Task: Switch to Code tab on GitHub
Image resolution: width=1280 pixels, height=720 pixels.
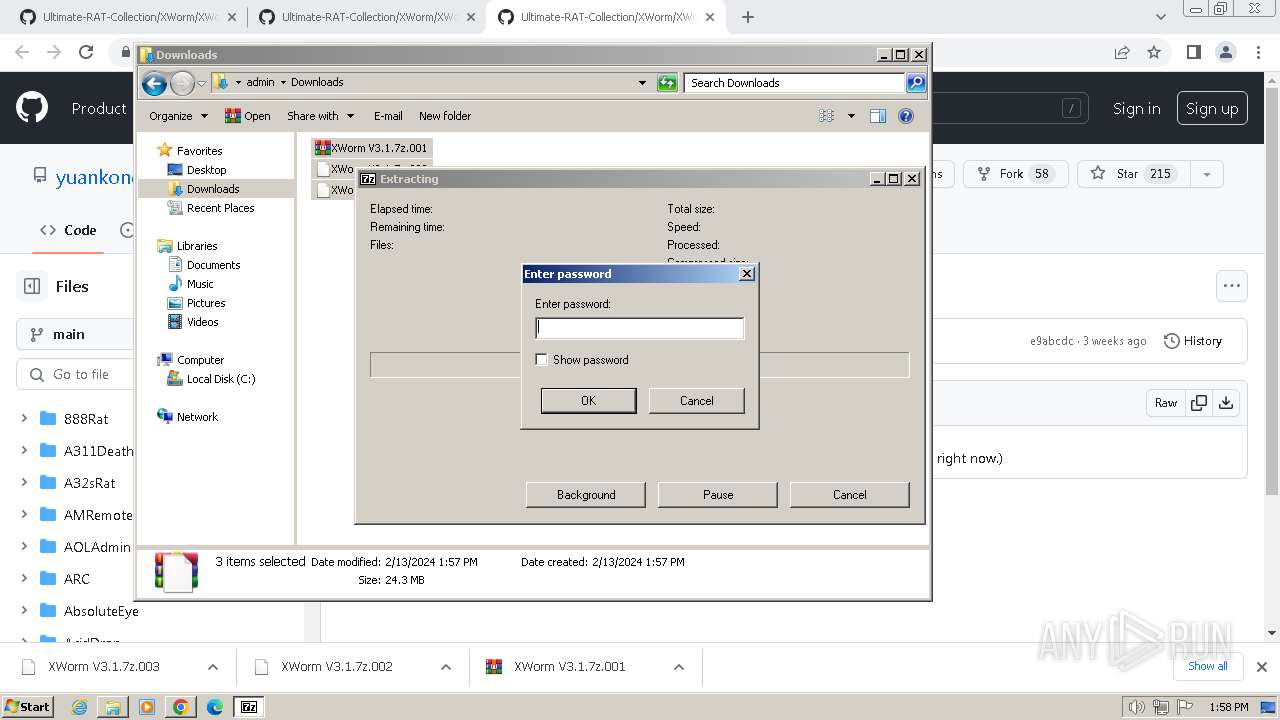Action: (x=68, y=230)
